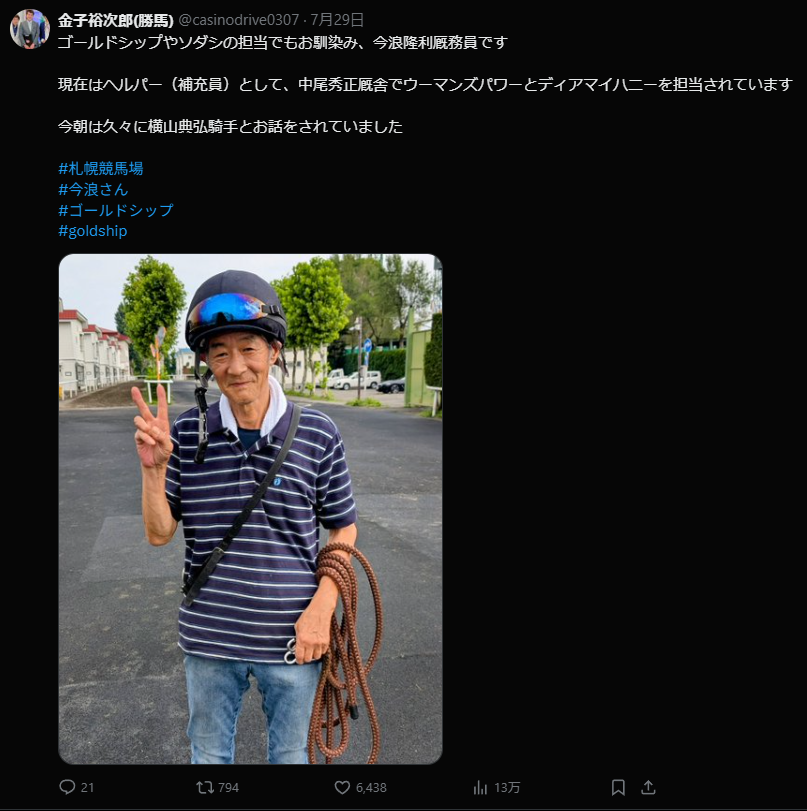Enlarge the attached photo of the man
807x811 pixels.
[250, 509]
